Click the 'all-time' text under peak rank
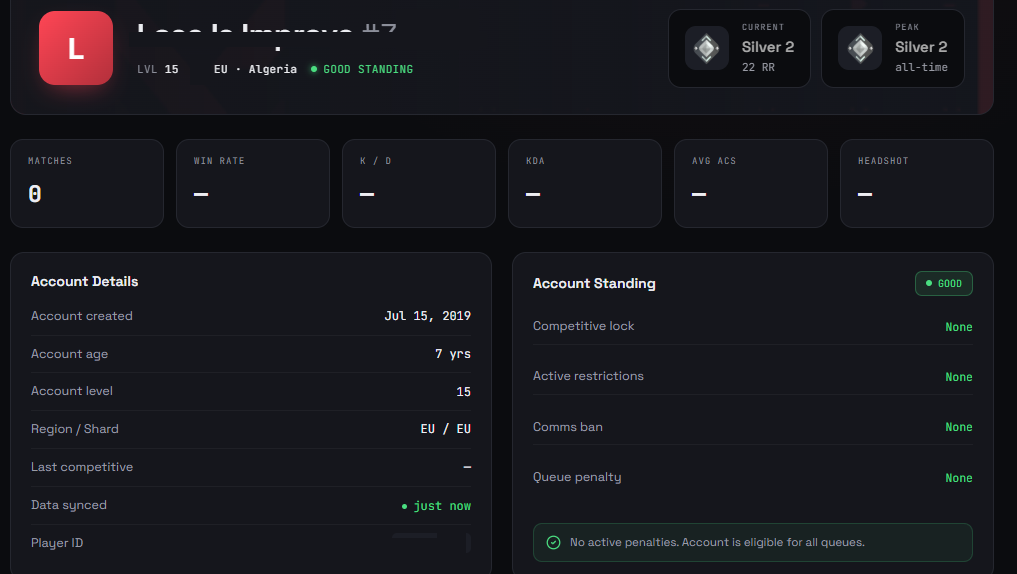1017x574 pixels. pyautogui.click(x=921, y=67)
